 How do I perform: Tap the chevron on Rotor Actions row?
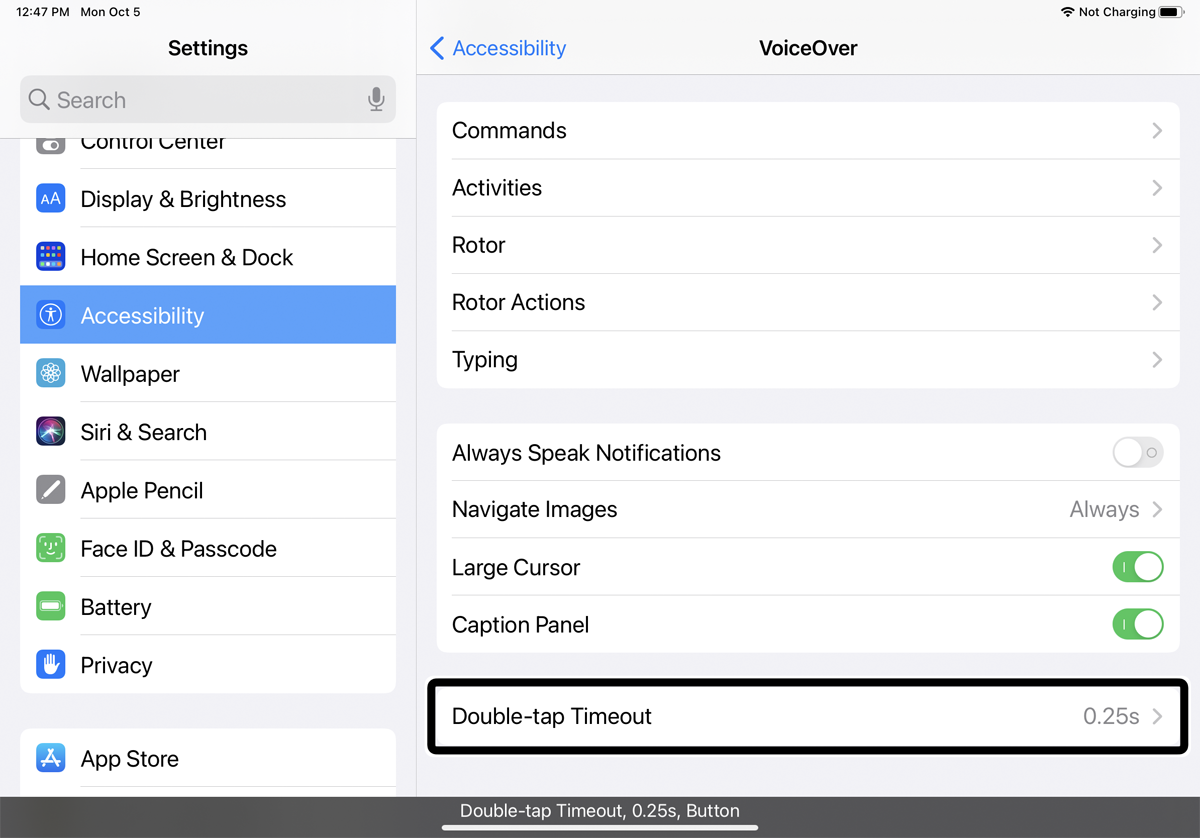1157,302
